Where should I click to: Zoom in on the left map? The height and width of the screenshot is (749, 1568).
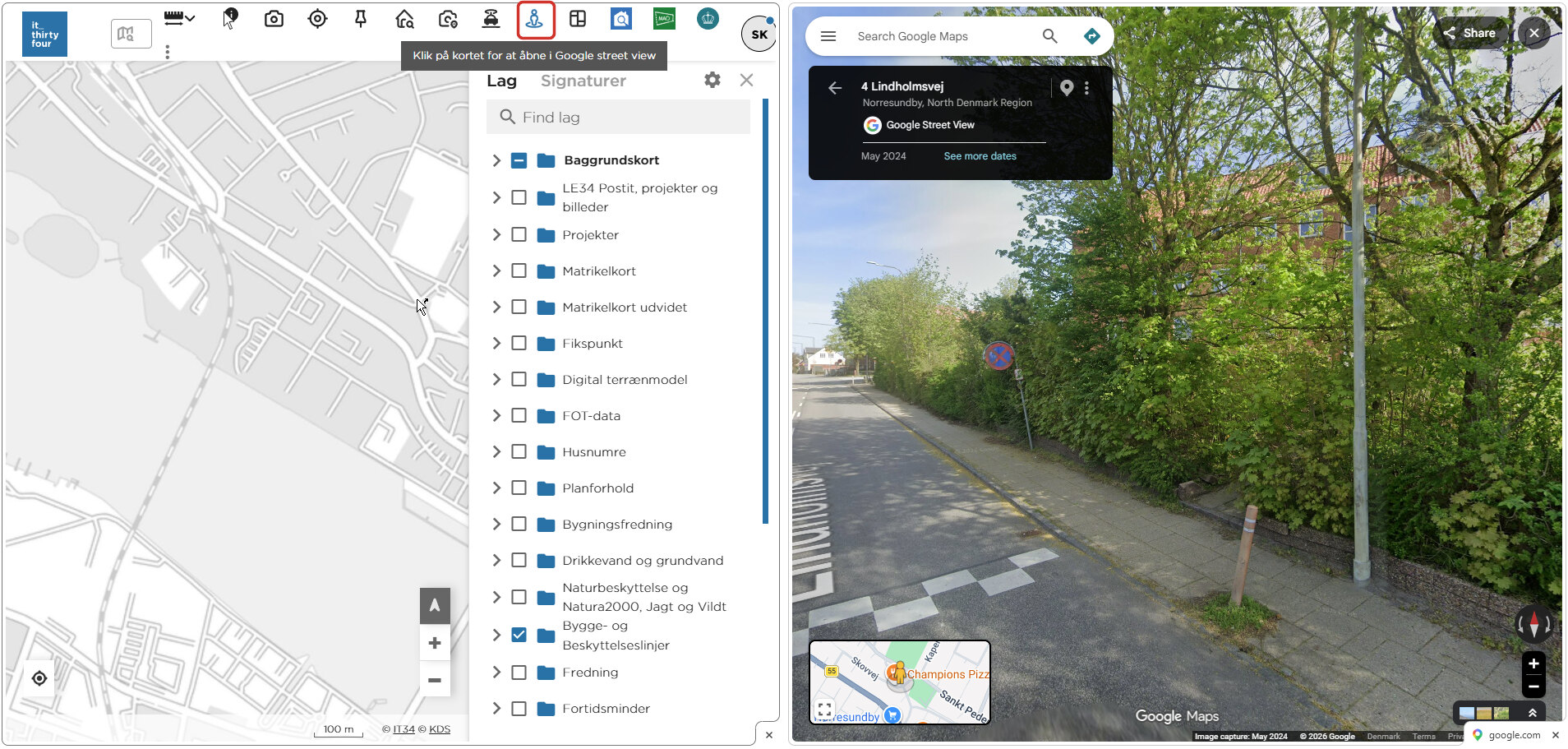pos(435,643)
